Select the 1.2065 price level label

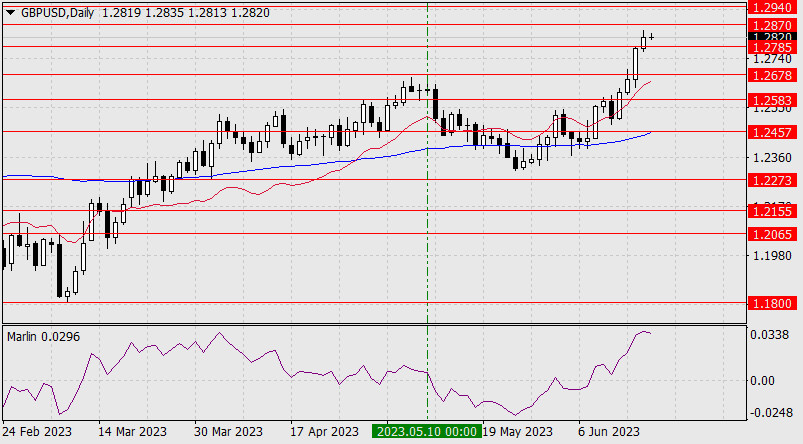click(x=772, y=234)
